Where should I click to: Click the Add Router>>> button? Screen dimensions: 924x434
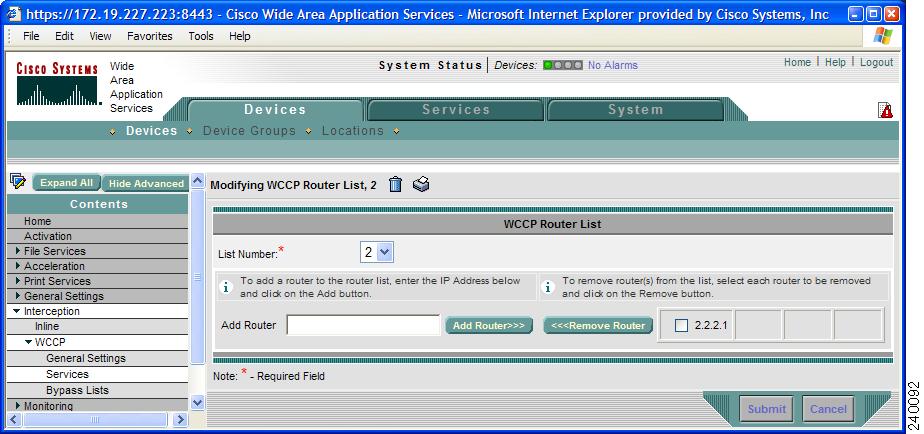pos(489,326)
